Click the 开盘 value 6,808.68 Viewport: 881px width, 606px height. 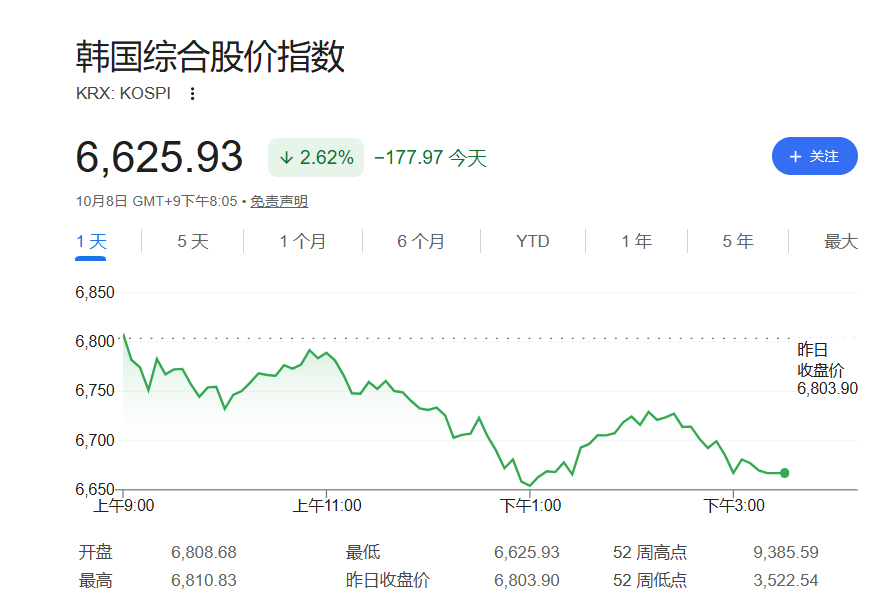click(203, 552)
